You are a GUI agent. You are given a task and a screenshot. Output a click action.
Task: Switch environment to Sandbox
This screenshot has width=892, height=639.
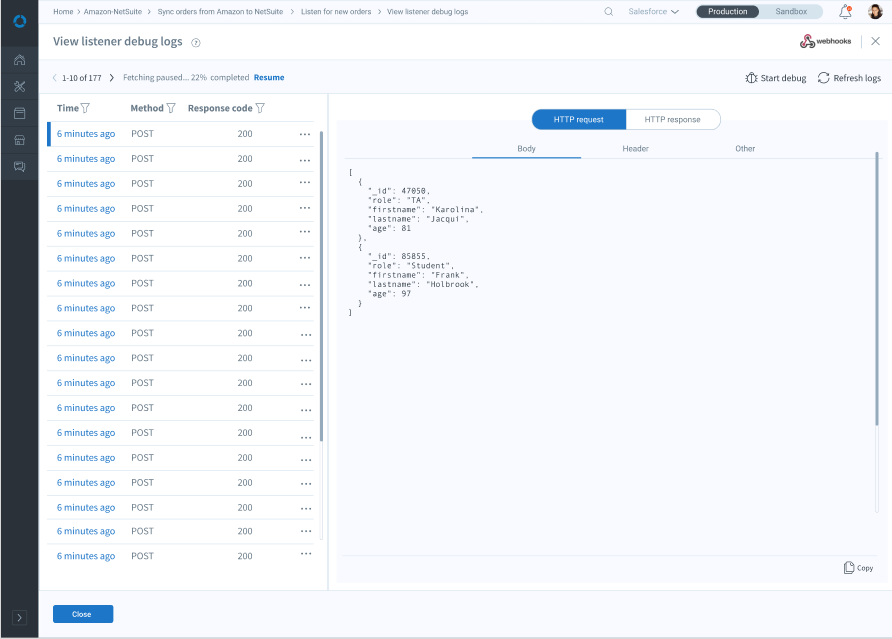tap(791, 12)
